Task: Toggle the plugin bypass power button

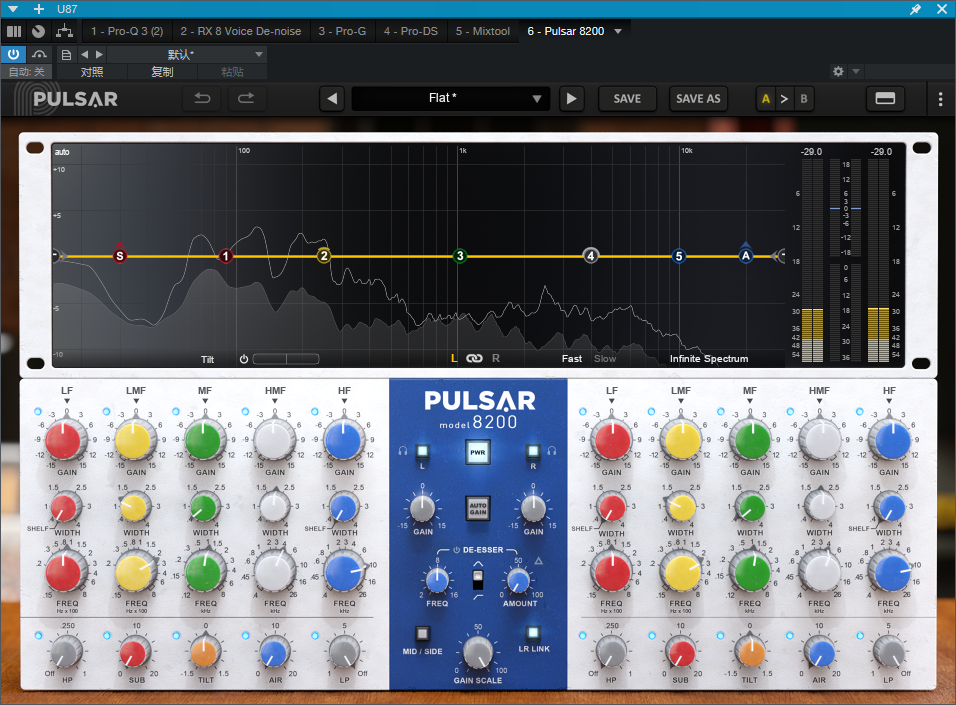Action: [13, 54]
